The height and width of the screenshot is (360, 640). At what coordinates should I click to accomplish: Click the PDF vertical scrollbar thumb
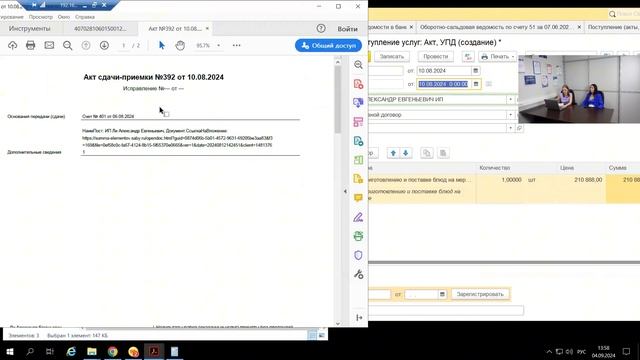[x=338, y=99]
